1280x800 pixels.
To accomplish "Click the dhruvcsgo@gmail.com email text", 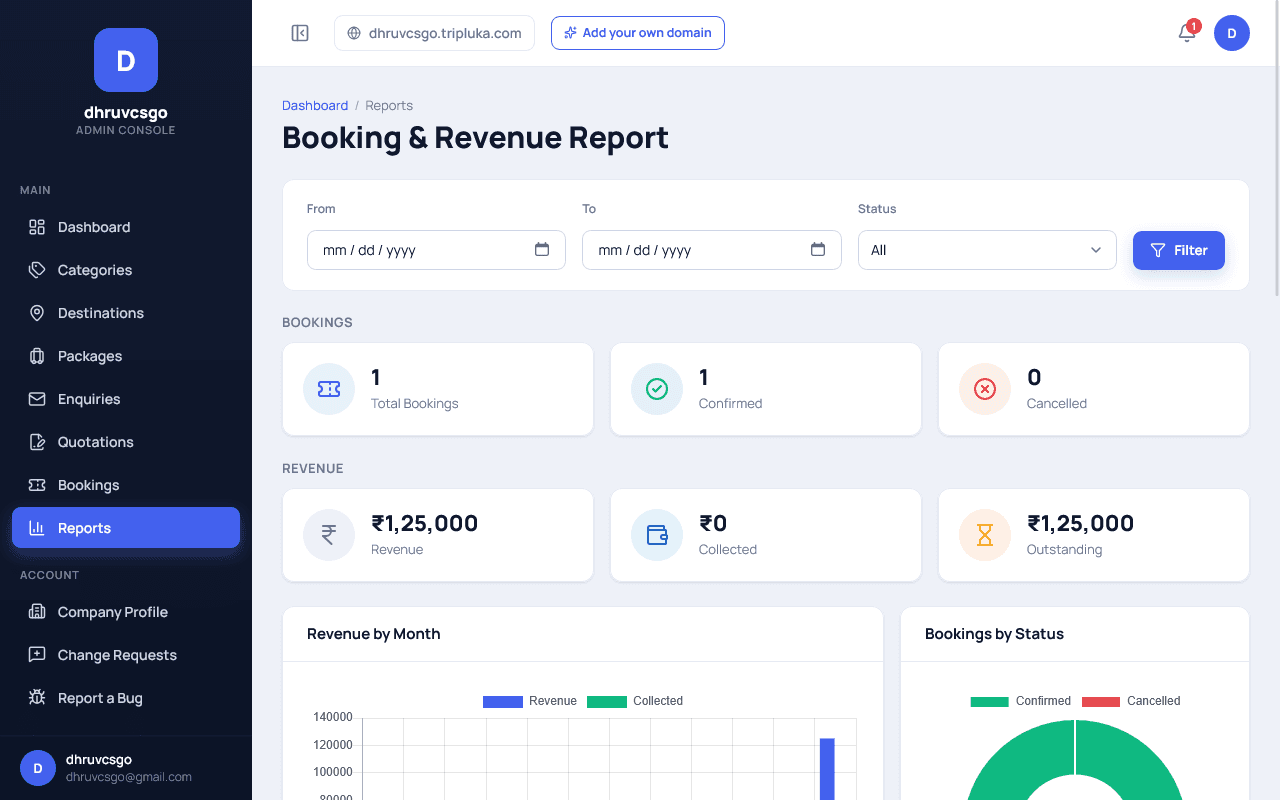I will [129, 777].
